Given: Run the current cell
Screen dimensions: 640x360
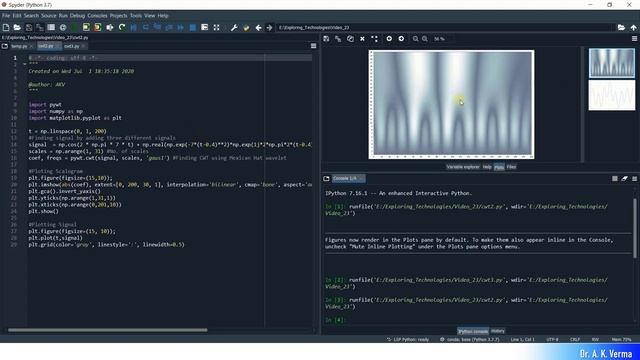Looking at the screenshot, I should [x=86, y=27].
